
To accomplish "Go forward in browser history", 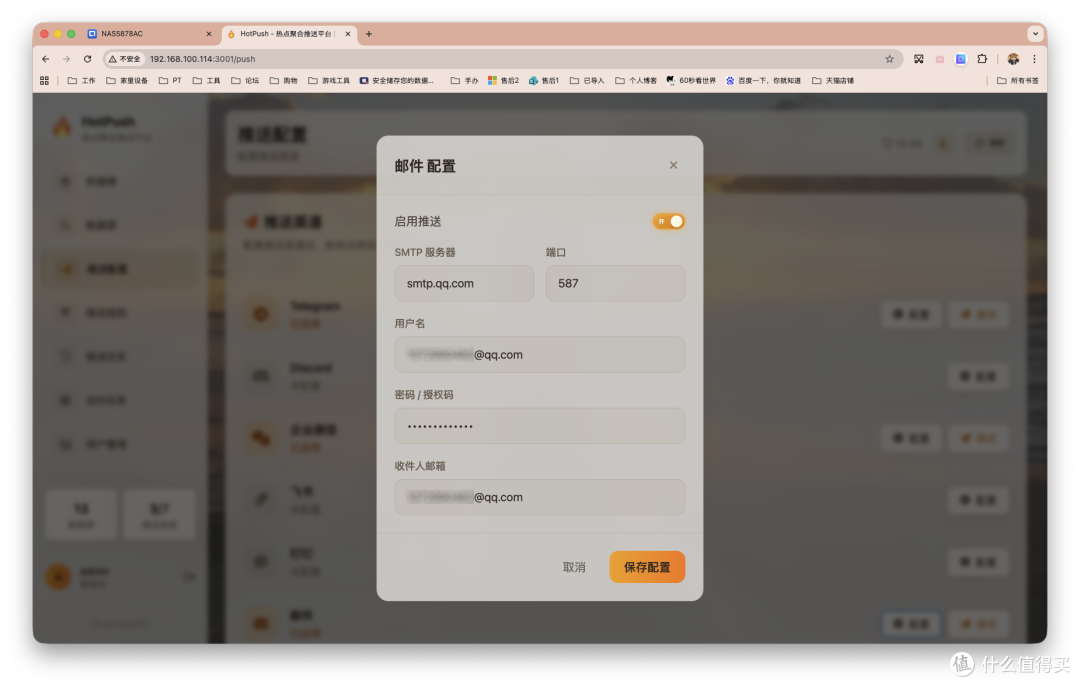I will coord(66,59).
